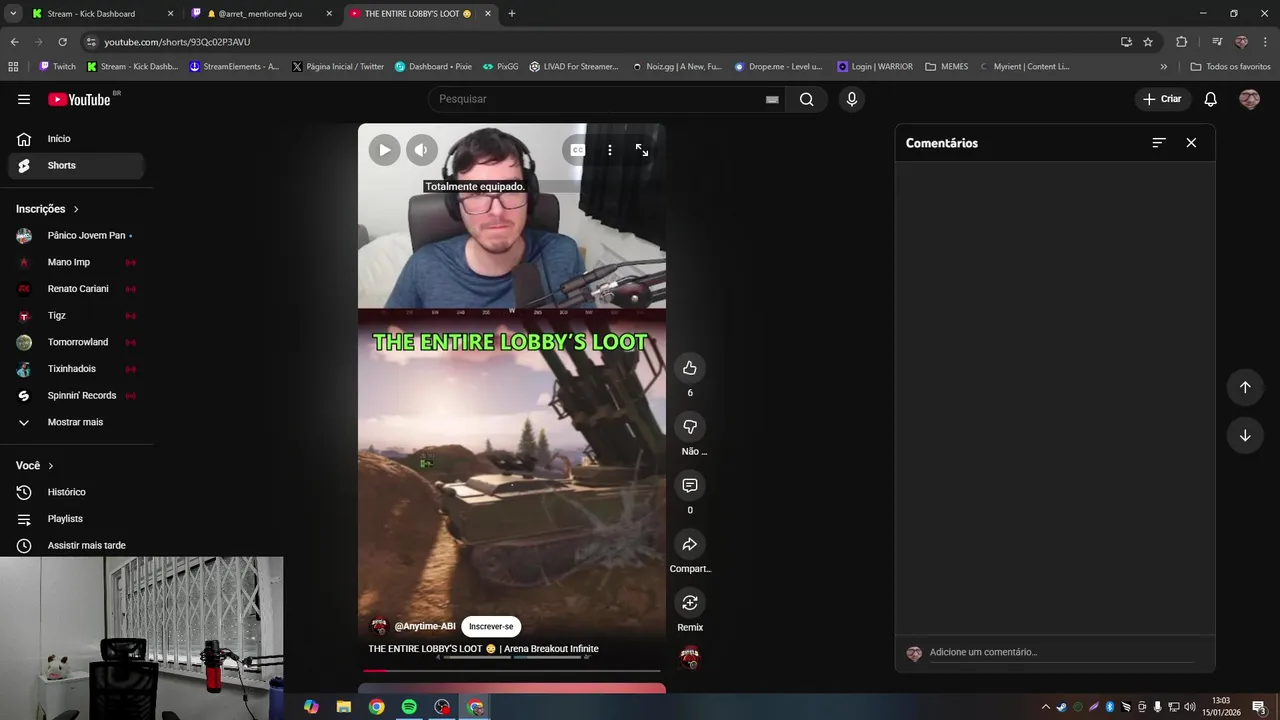
Task: Open Tixinhadois channel
Action: (x=76, y=369)
